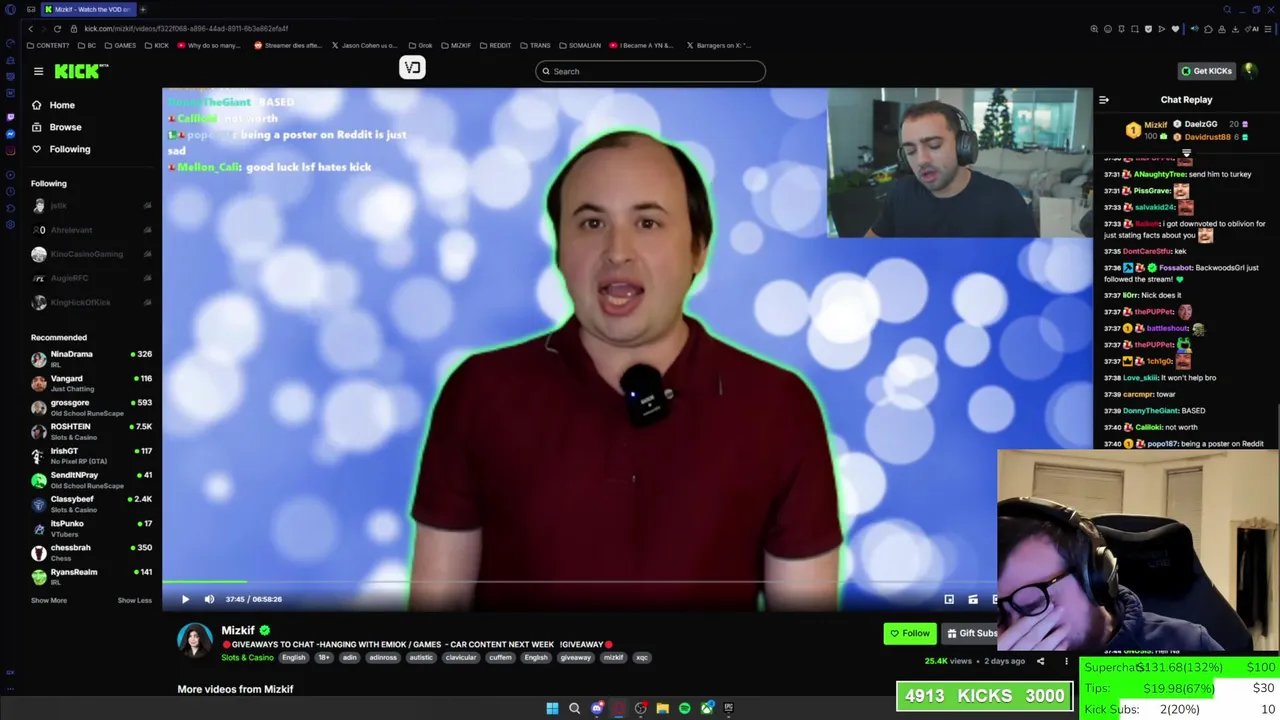This screenshot has width=1280, height=720.
Task: Open the REDDIT bookmarks folder
Action: (496, 45)
